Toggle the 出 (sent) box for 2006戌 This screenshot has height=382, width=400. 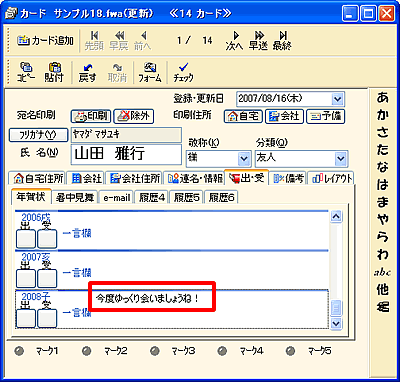[26, 238]
